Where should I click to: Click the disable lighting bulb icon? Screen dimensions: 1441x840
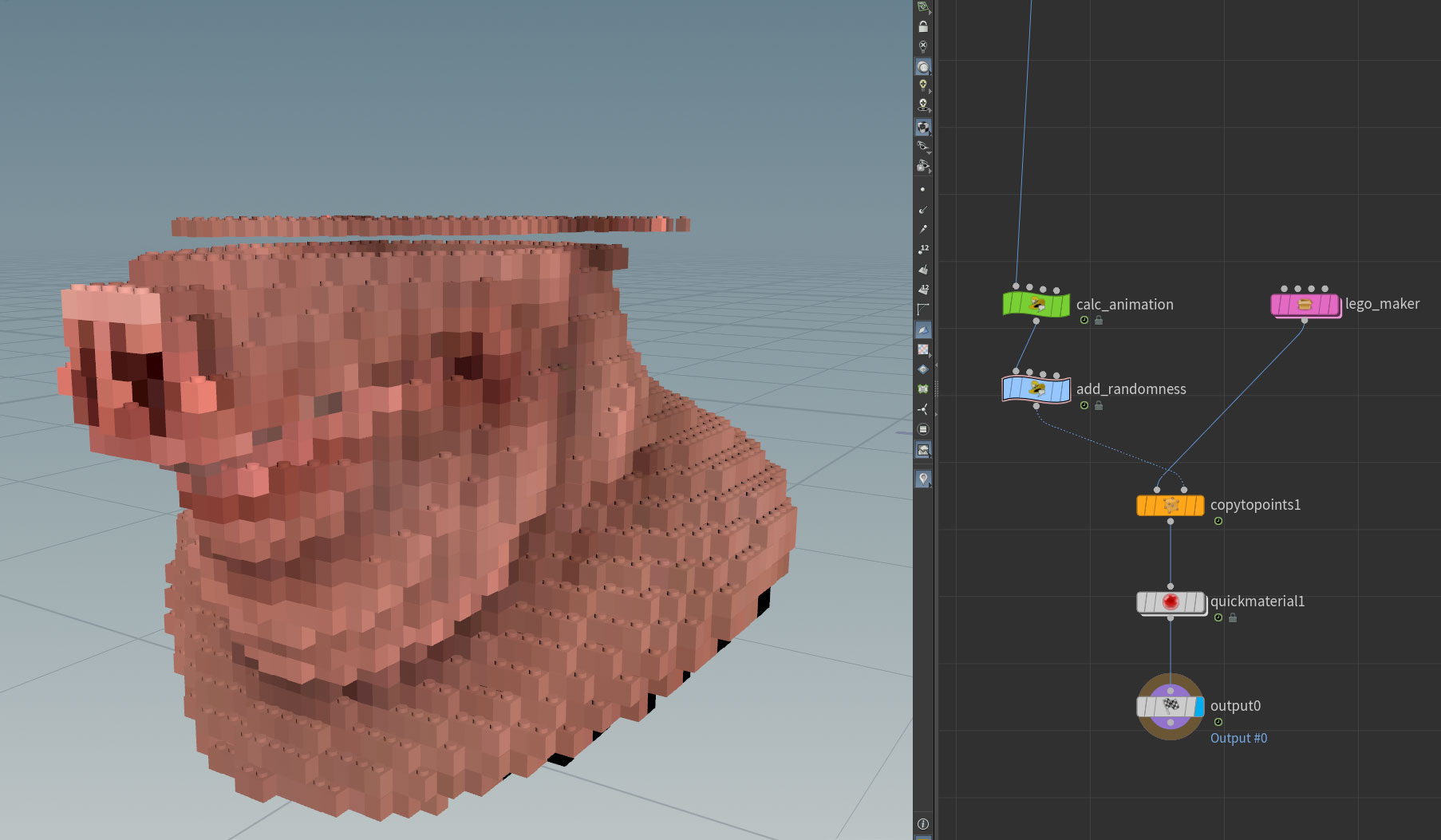point(923,46)
